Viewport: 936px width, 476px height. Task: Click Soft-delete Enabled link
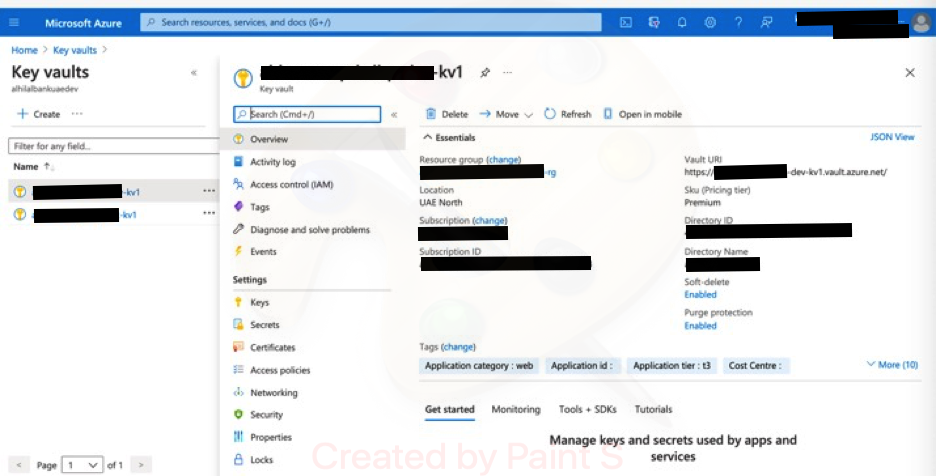700,294
